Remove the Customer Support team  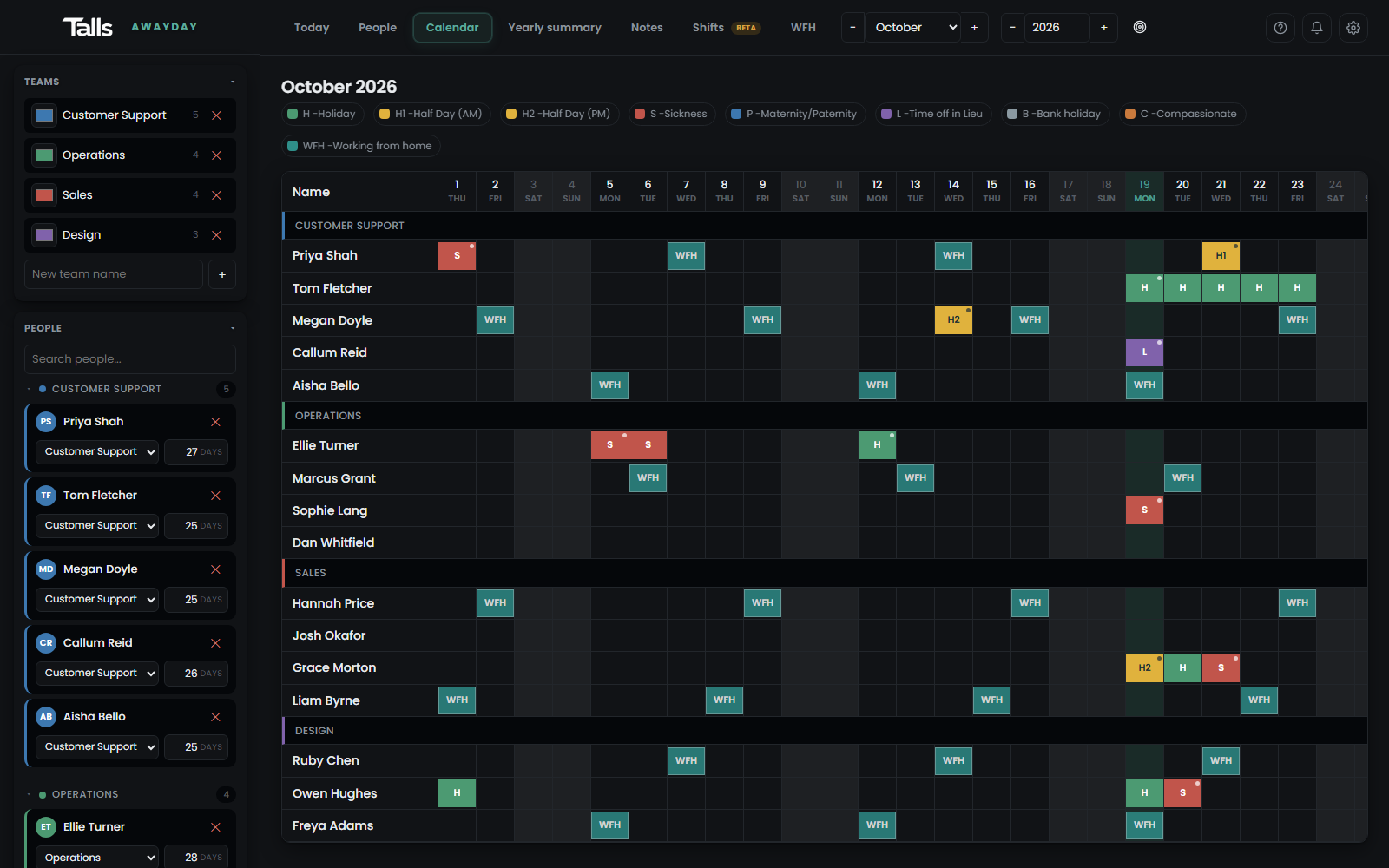(x=217, y=115)
